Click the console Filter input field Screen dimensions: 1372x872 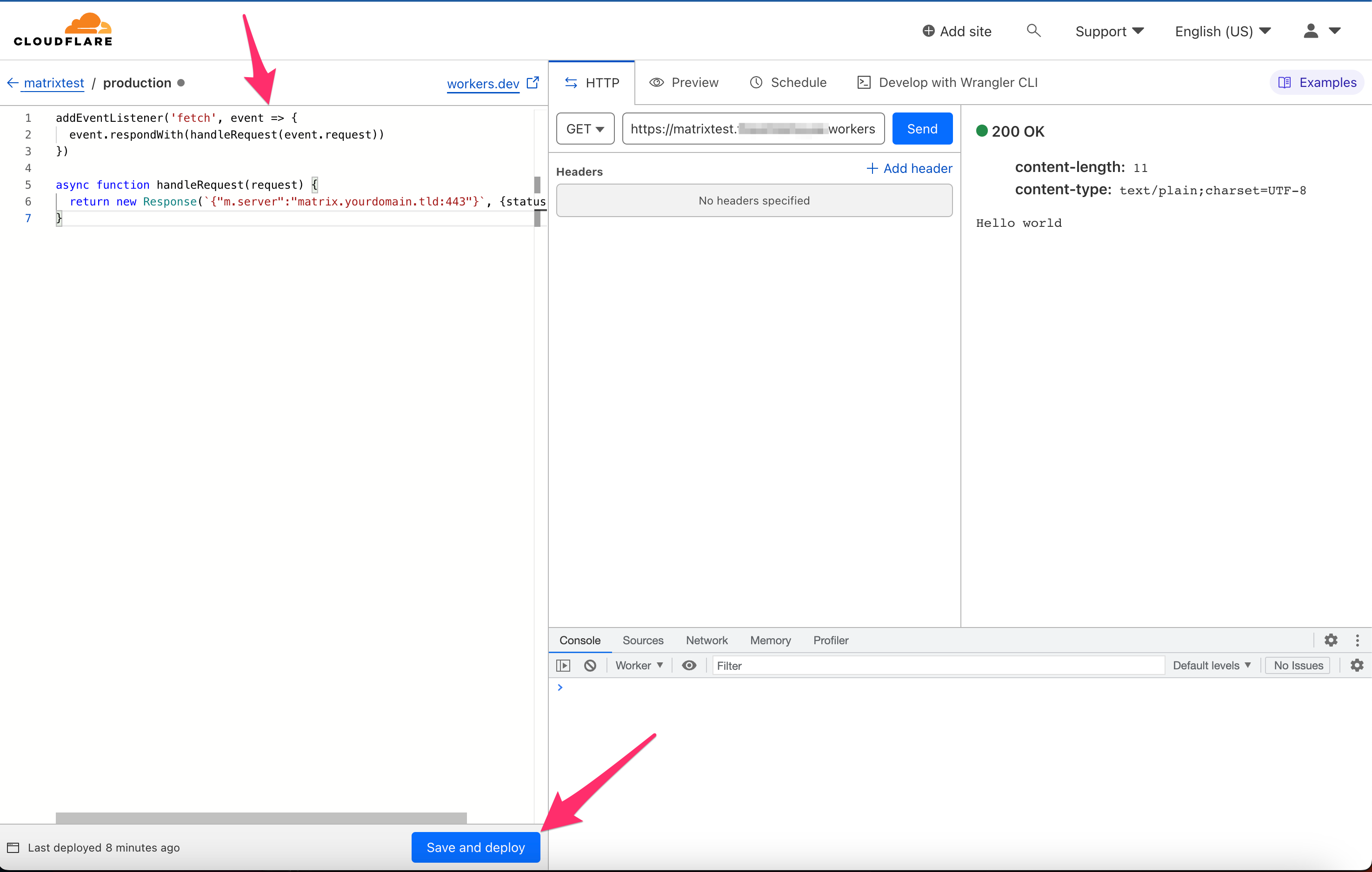pyautogui.click(x=937, y=665)
